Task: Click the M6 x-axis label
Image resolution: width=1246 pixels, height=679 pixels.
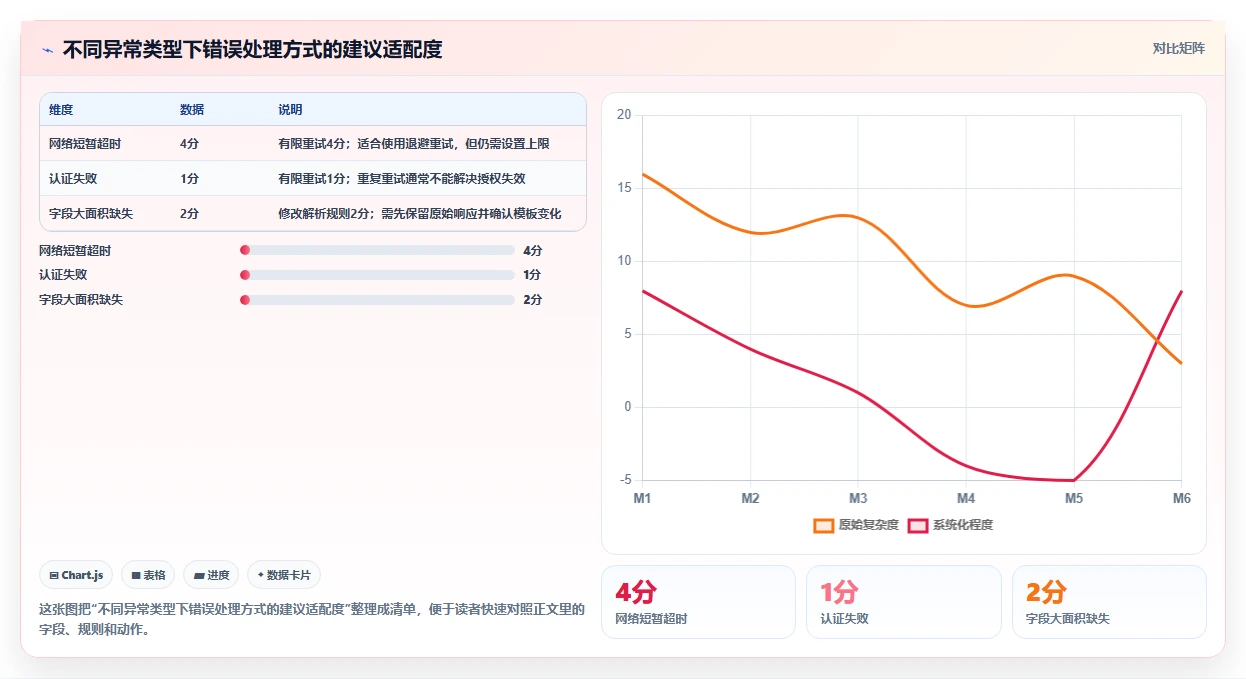Action: pos(1181,498)
